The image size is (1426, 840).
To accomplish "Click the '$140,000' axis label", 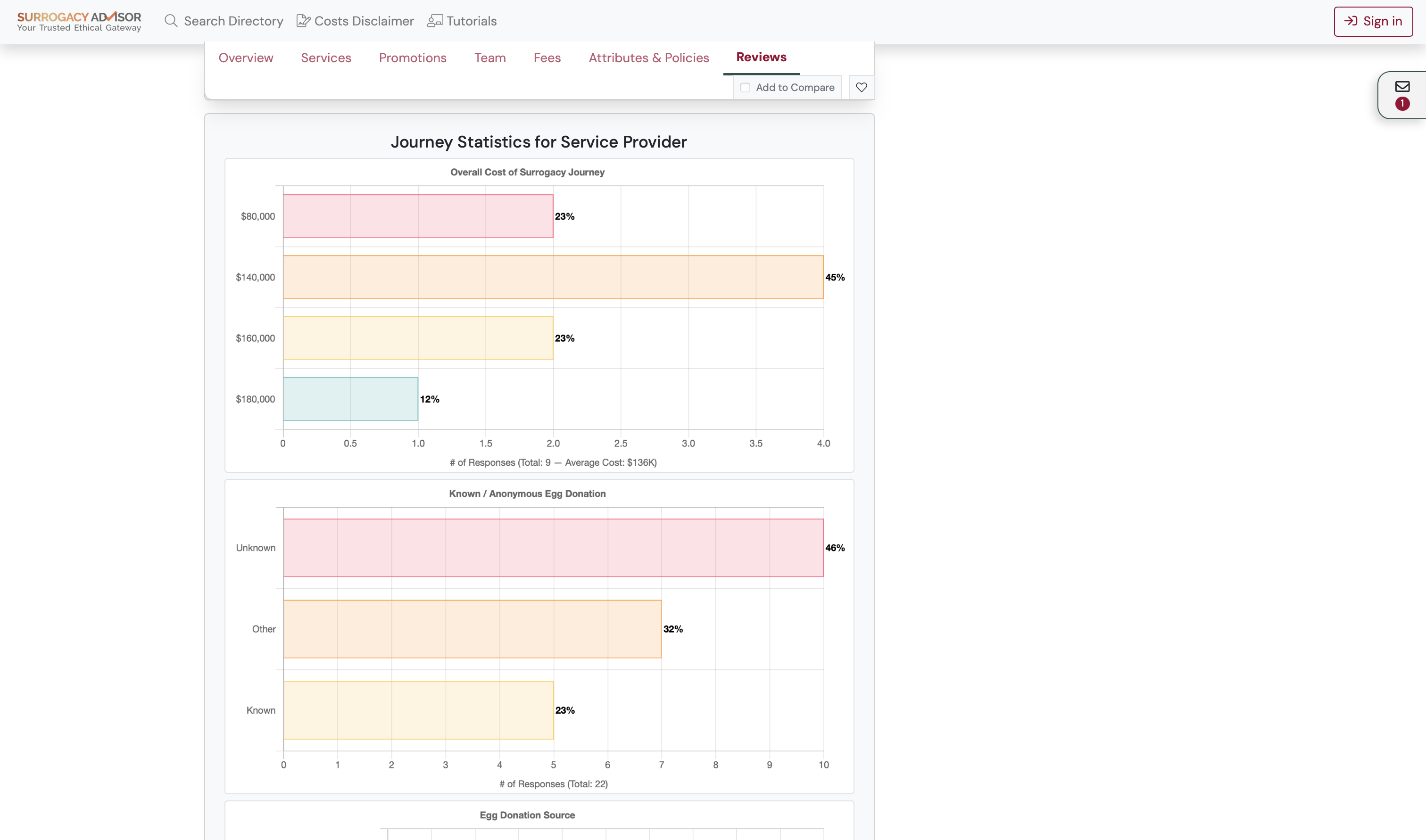I will (x=255, y=277).
